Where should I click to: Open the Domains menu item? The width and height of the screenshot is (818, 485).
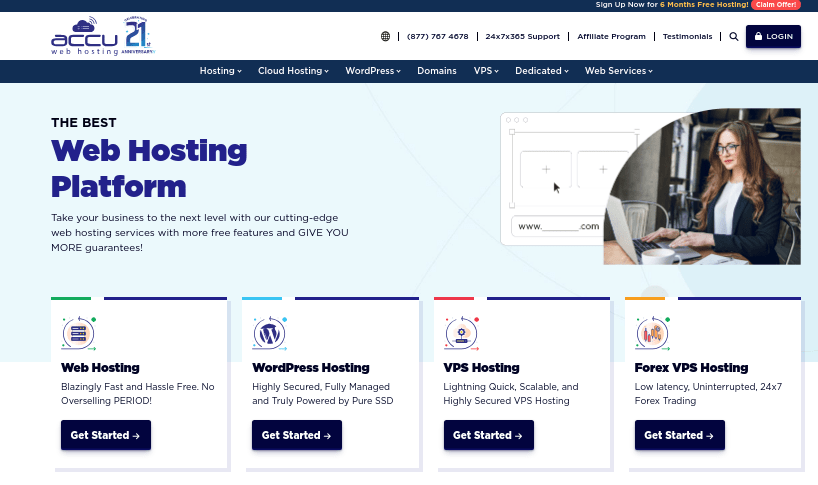pos(437,71)
